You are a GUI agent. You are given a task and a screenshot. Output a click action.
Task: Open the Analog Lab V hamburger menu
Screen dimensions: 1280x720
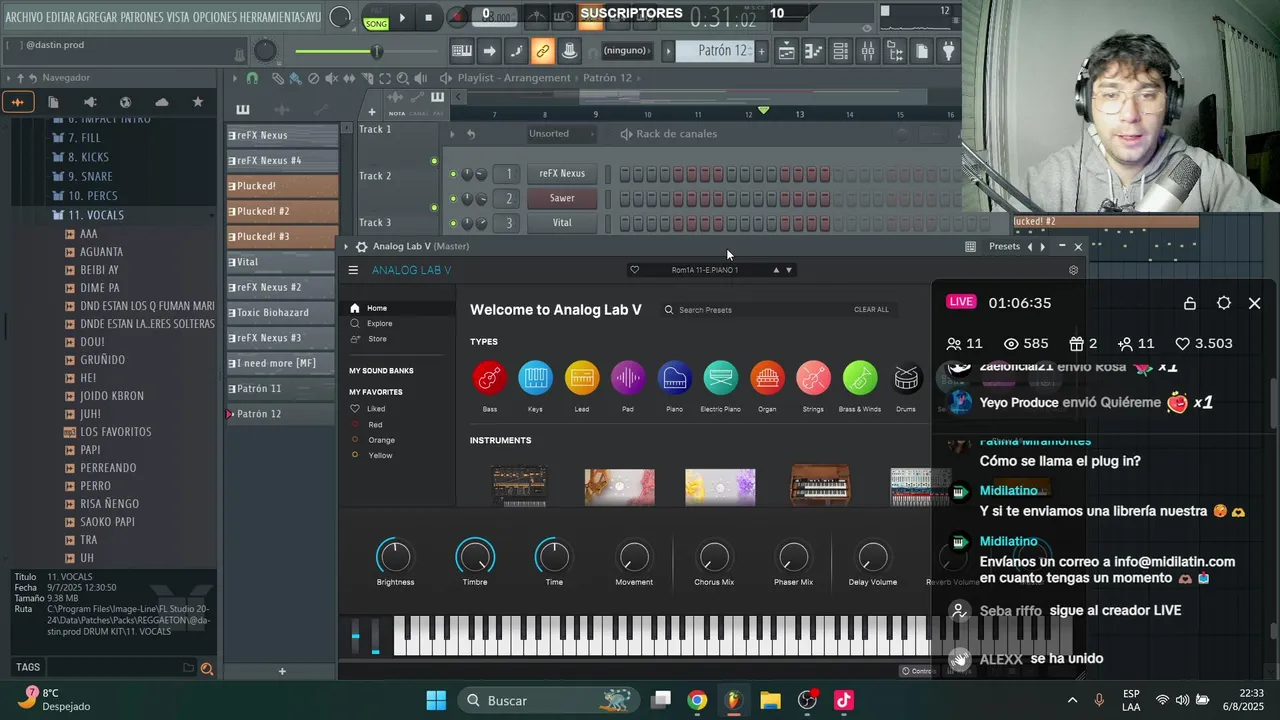tap(353, 270)
